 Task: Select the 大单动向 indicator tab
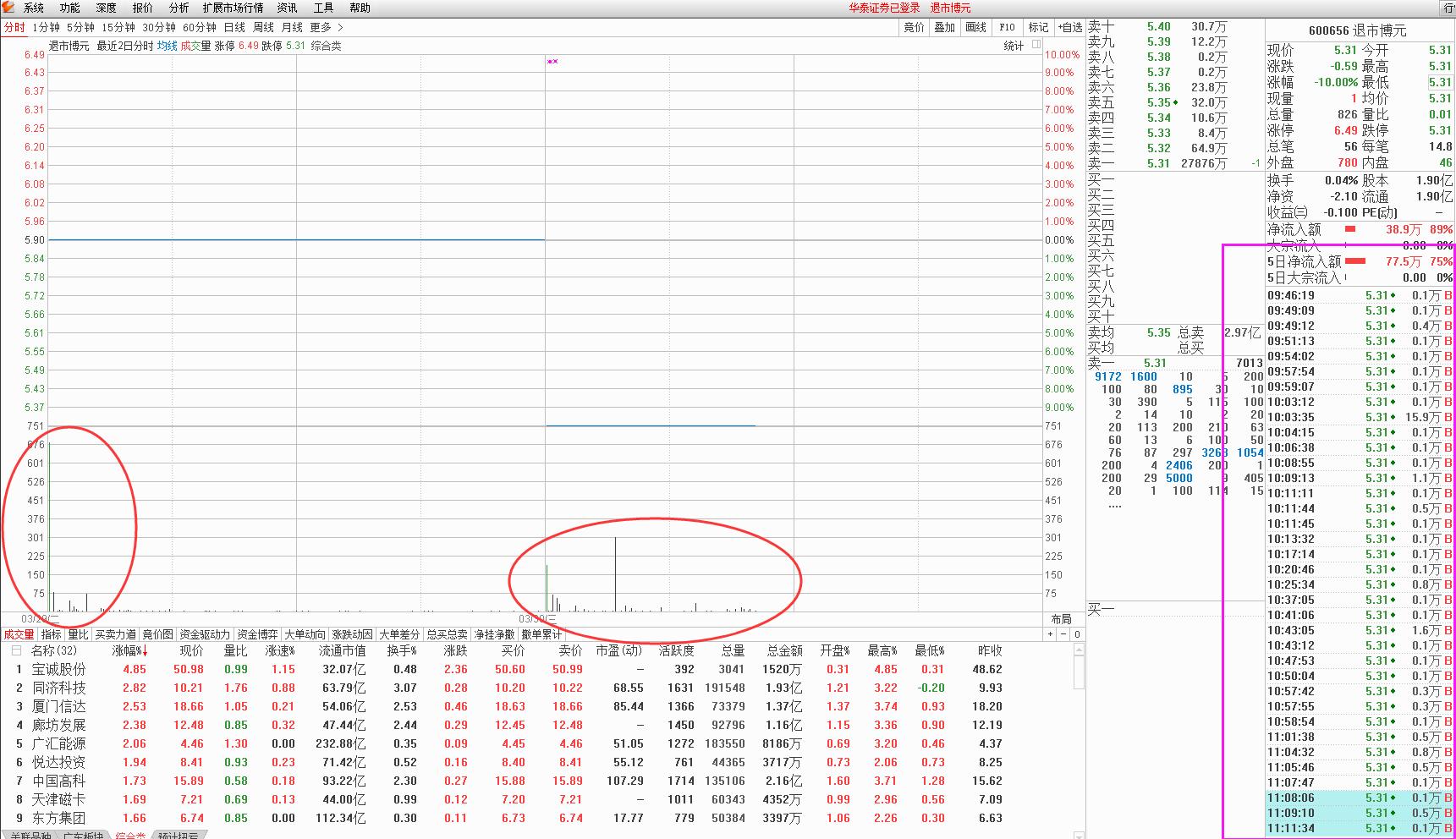305,634
